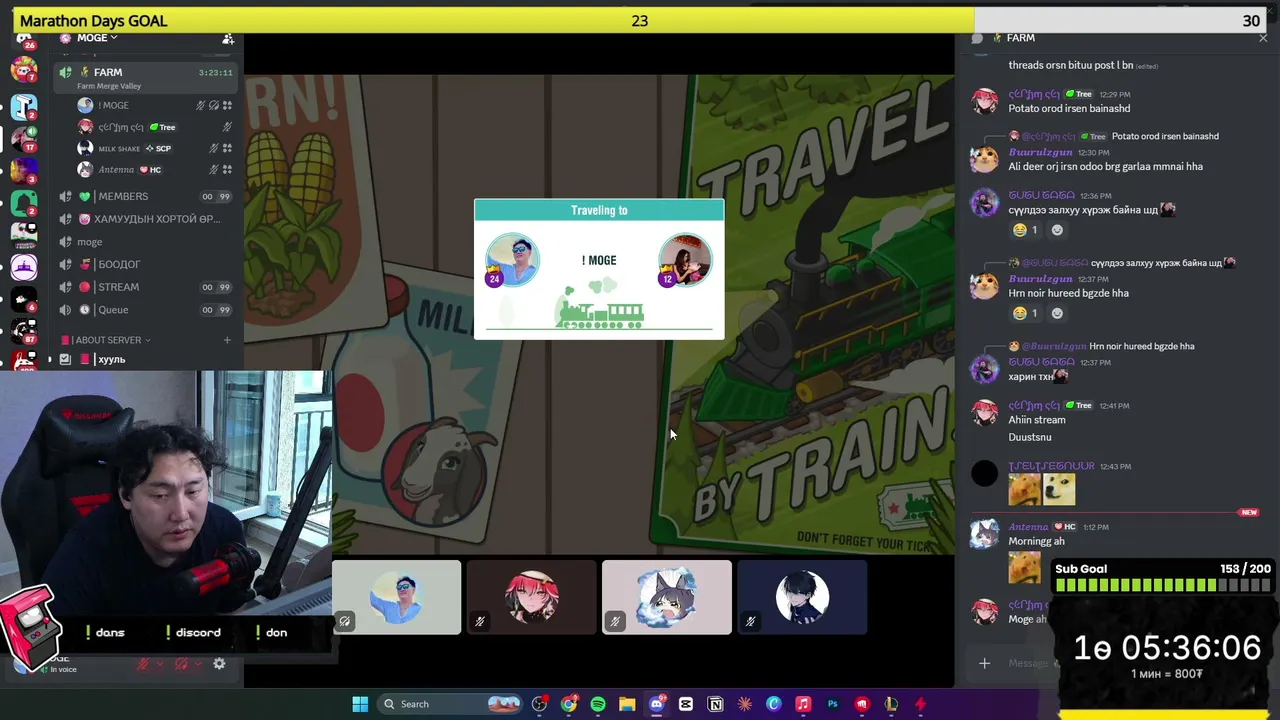Image resolution: width=1280 pixels, height=720 pixels.
Task: Add reaction to Hrn noir hureed message
Action: click(1057, 313)
